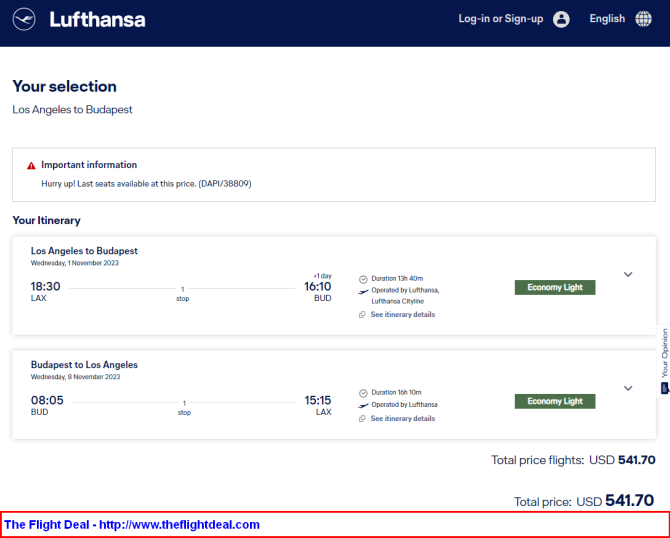Click 'Wednesday, 8 November 2023' date

(75, 376)
